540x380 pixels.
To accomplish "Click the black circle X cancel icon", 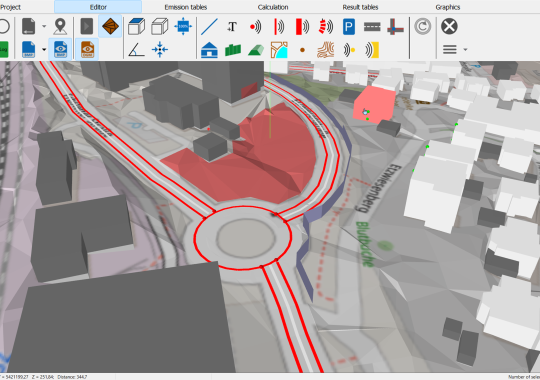I will click(x=449, y=26).
